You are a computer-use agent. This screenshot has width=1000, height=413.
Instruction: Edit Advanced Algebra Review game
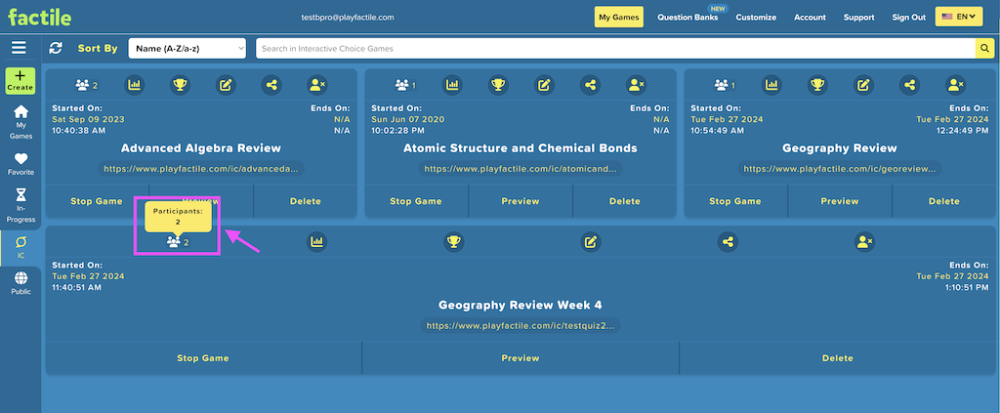[x=225, y=84]
